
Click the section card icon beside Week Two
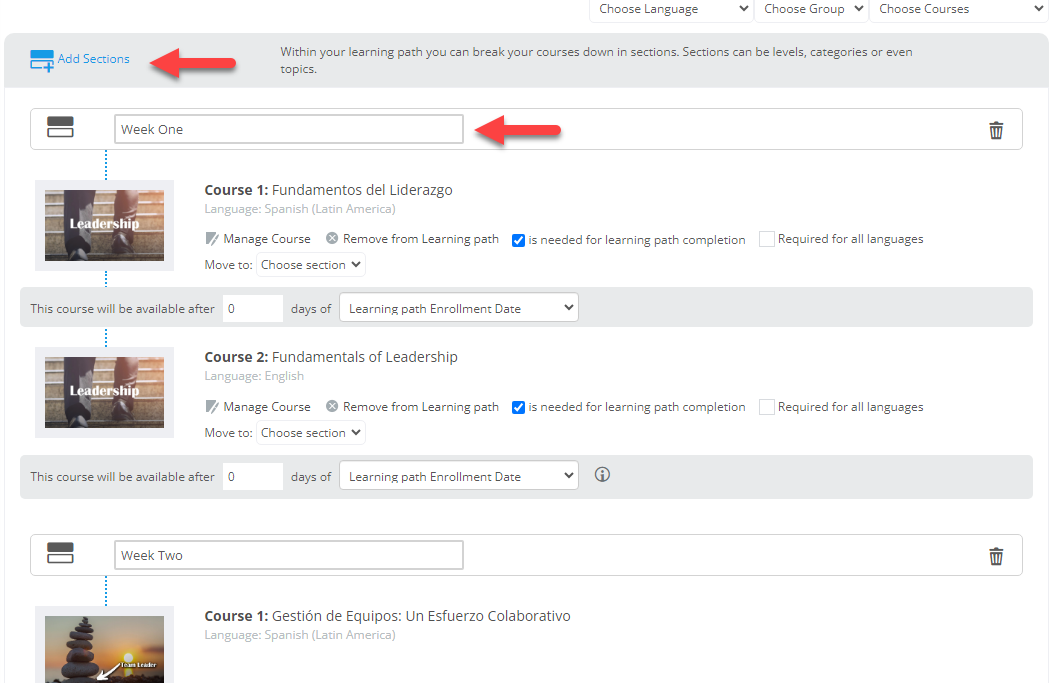pos(60,553)
